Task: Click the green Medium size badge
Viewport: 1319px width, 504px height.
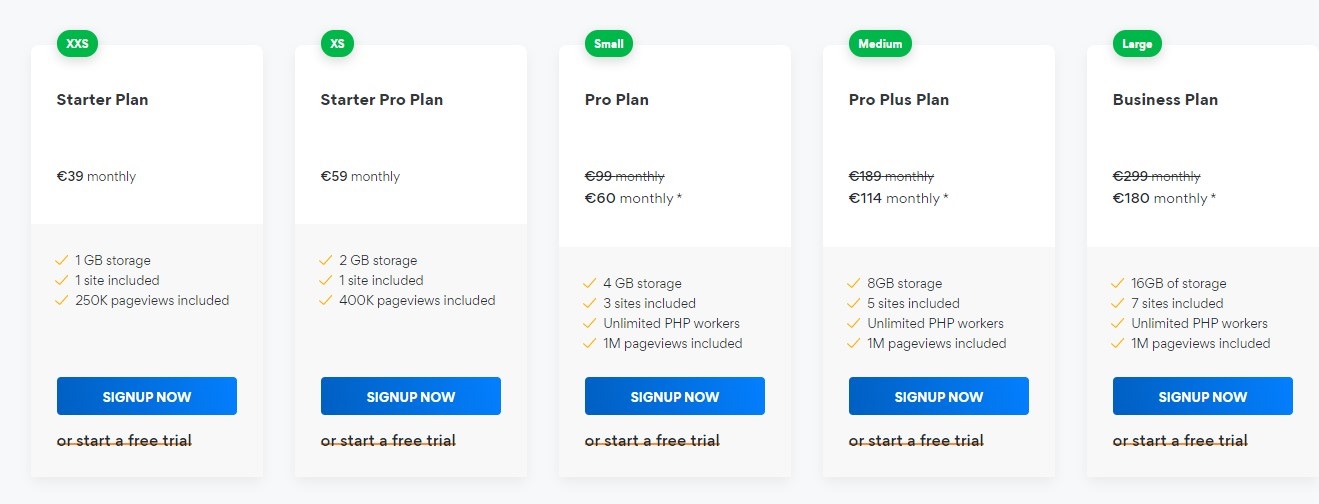Action: [880, 44]
